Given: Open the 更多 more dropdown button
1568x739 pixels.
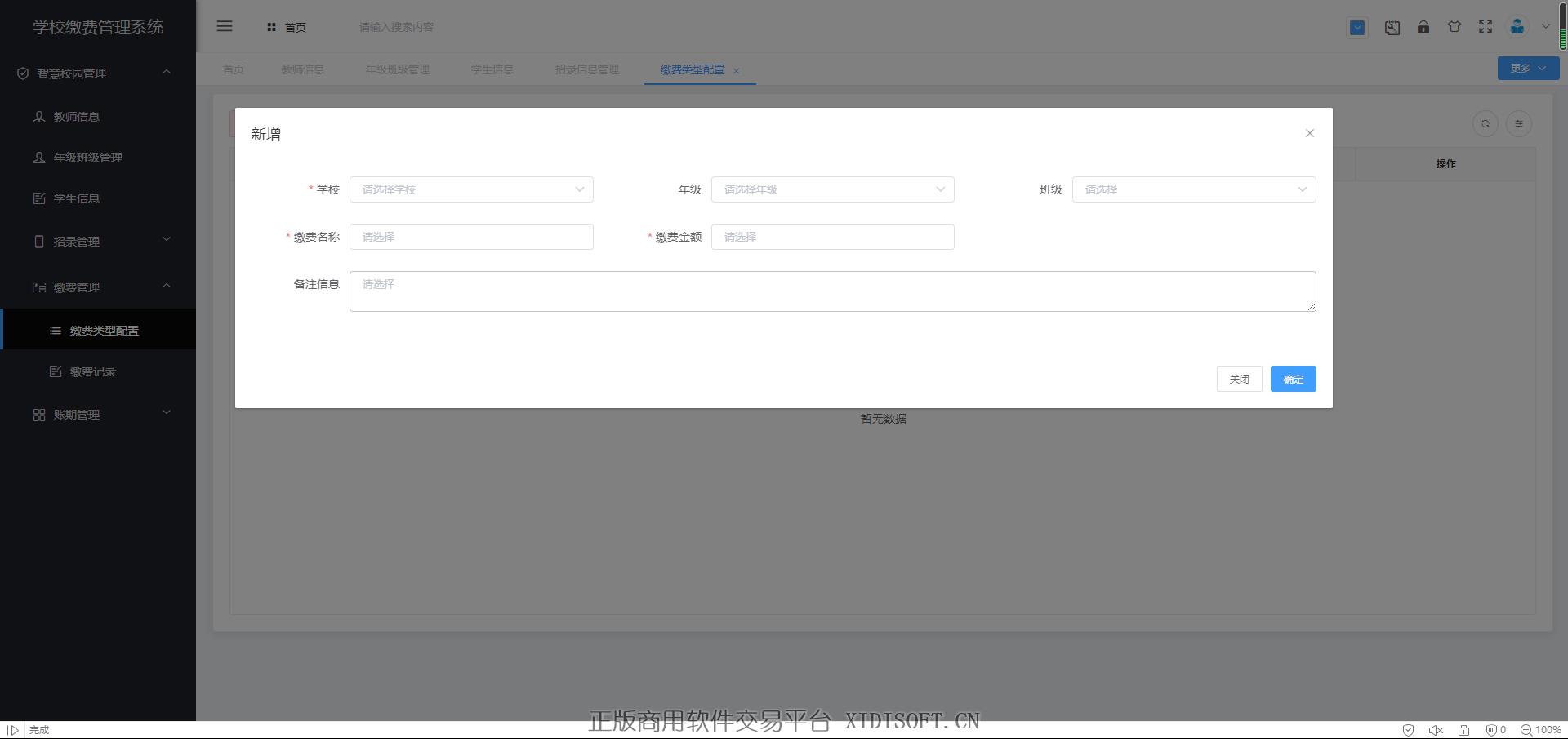Looking at the screenshot, I should pos(1528,69).
